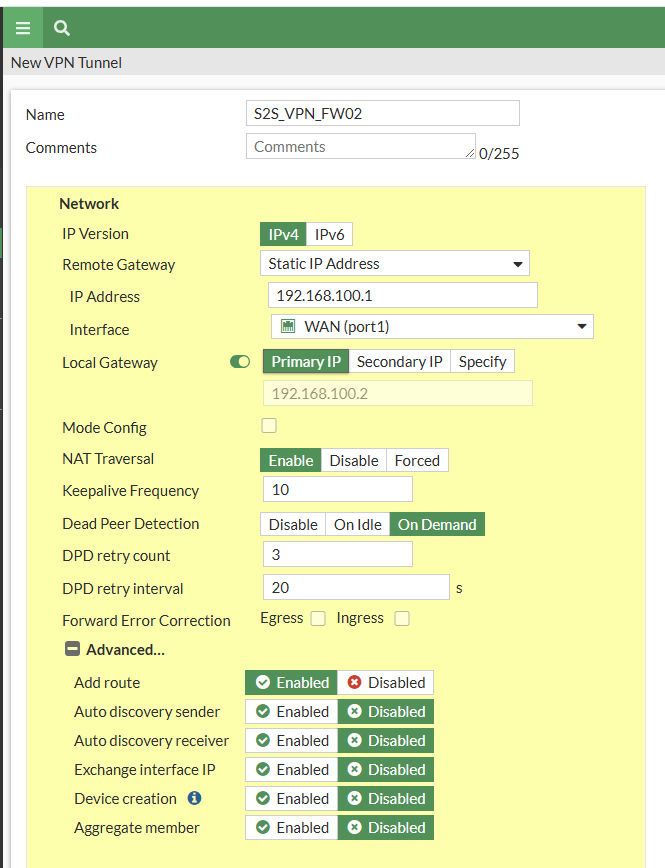665x868 pixels.
Task: Choose Secondary IP for Local Gateway
Action: click(399, 361)
